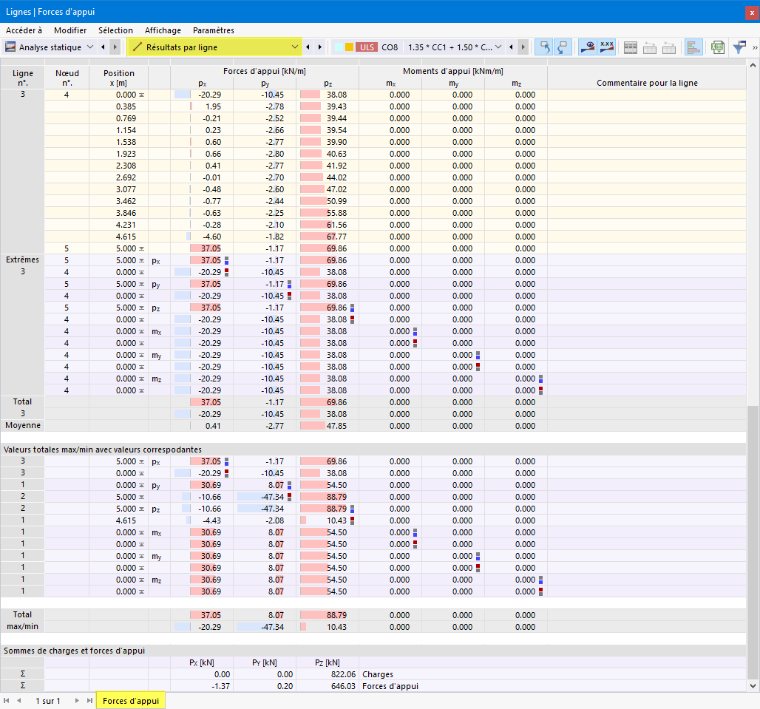Open the Affichage menu
Image resolution: width=760 pixels, height=709 pixels.
tap(163, 30)
